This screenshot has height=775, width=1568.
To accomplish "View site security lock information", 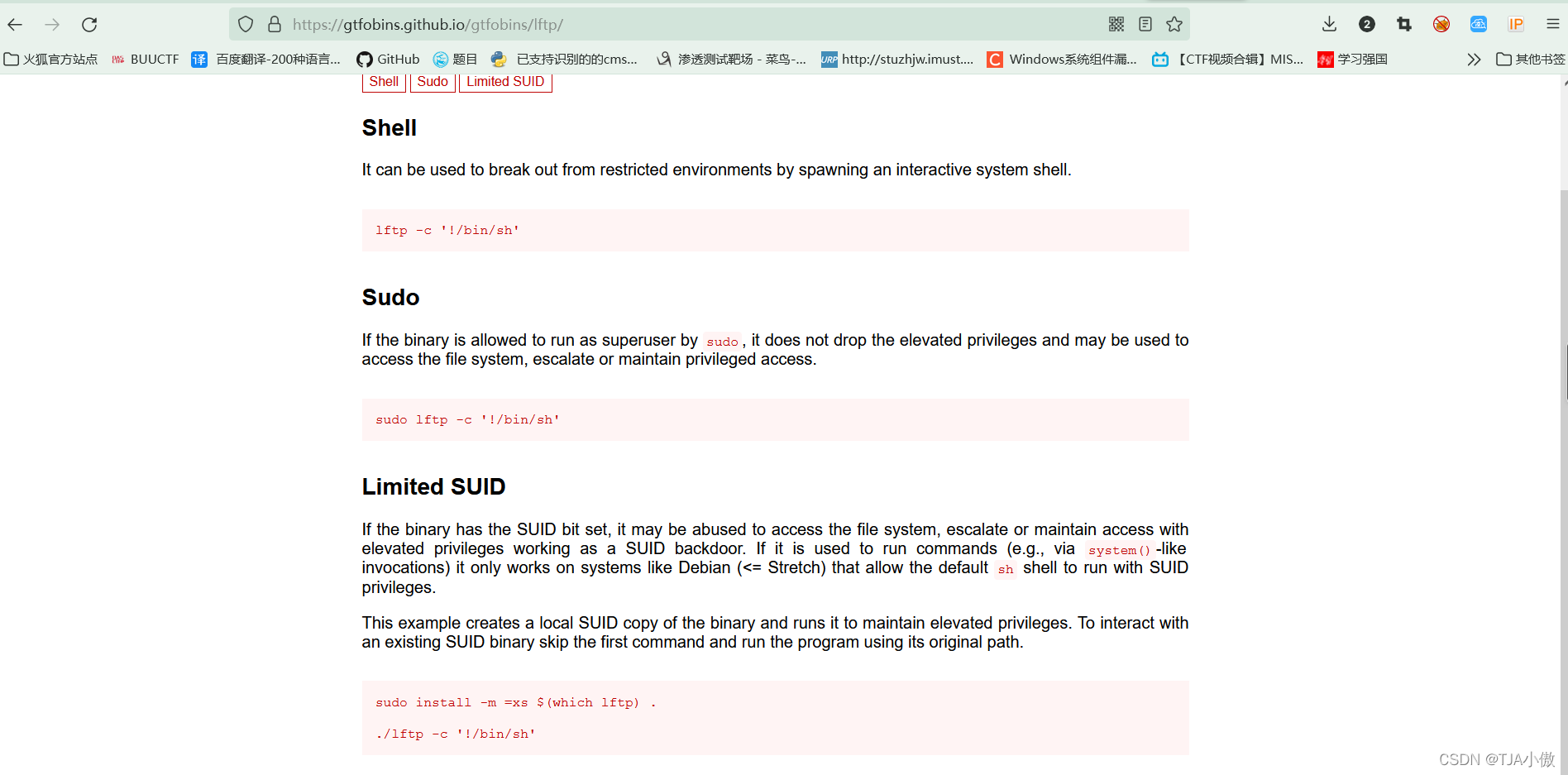I will [275, 25].
